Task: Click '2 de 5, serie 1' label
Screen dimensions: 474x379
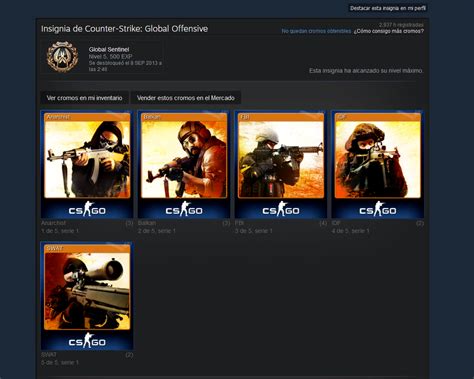Action: [157, 231]
